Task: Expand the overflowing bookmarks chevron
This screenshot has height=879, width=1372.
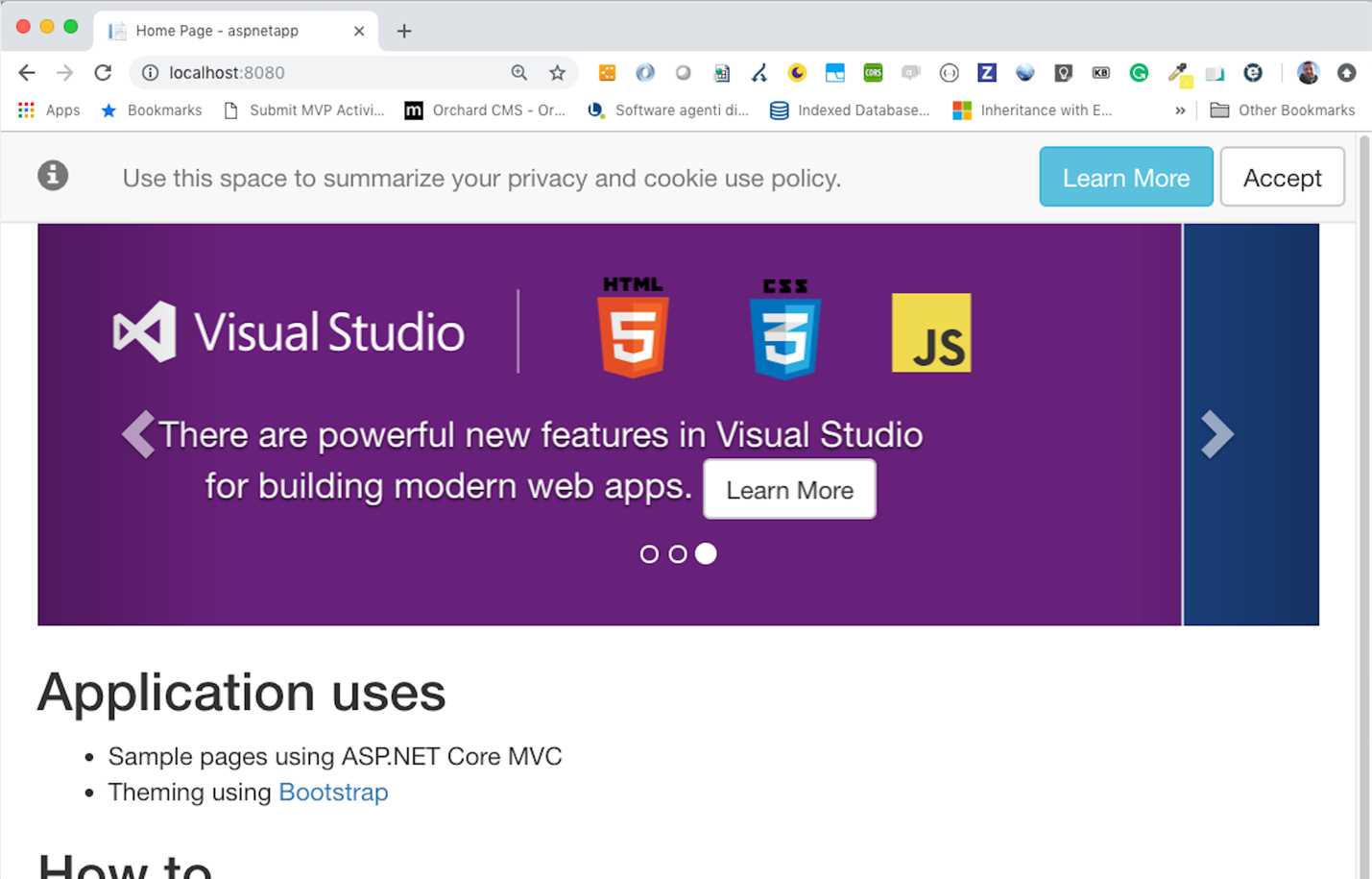Action: pos(1180,110)
